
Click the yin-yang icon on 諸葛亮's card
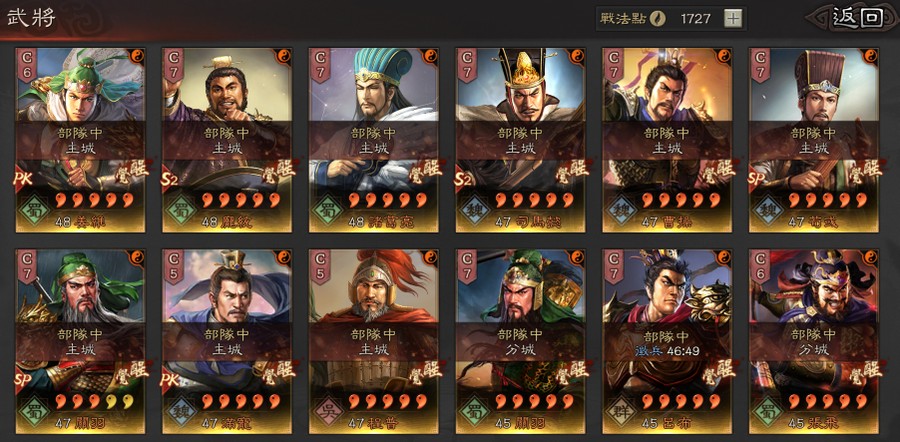coord(430,56)
